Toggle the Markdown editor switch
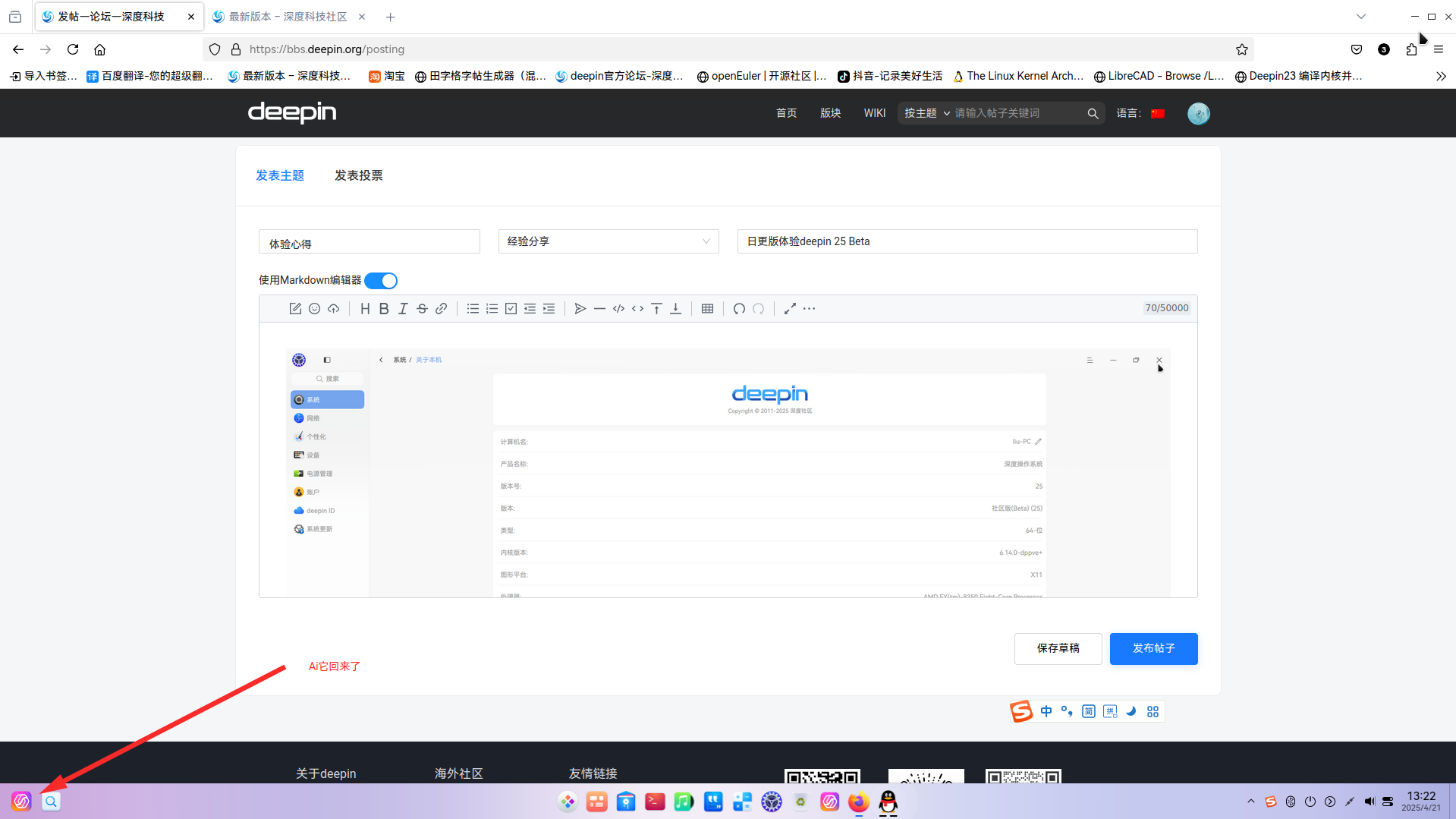 381,281
